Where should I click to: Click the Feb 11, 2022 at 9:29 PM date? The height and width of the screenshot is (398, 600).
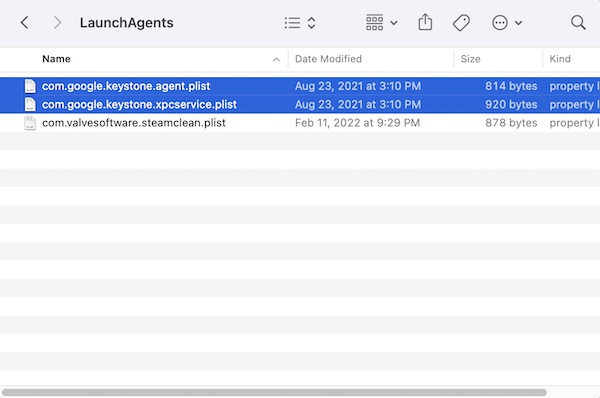tap(357, 123)
